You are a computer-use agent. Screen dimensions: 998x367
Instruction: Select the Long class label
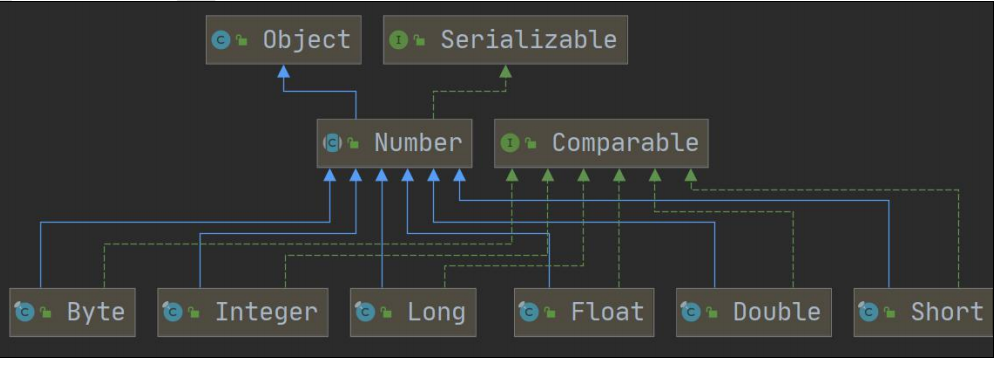436,313
